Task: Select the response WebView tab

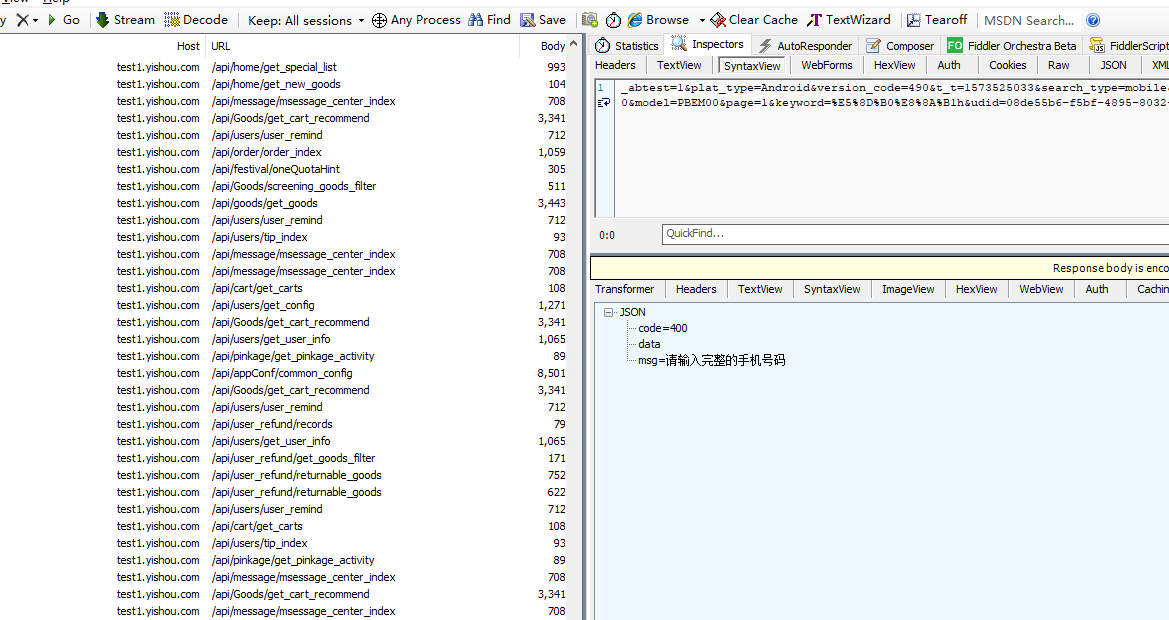Action: click(x=1042, y=289)
